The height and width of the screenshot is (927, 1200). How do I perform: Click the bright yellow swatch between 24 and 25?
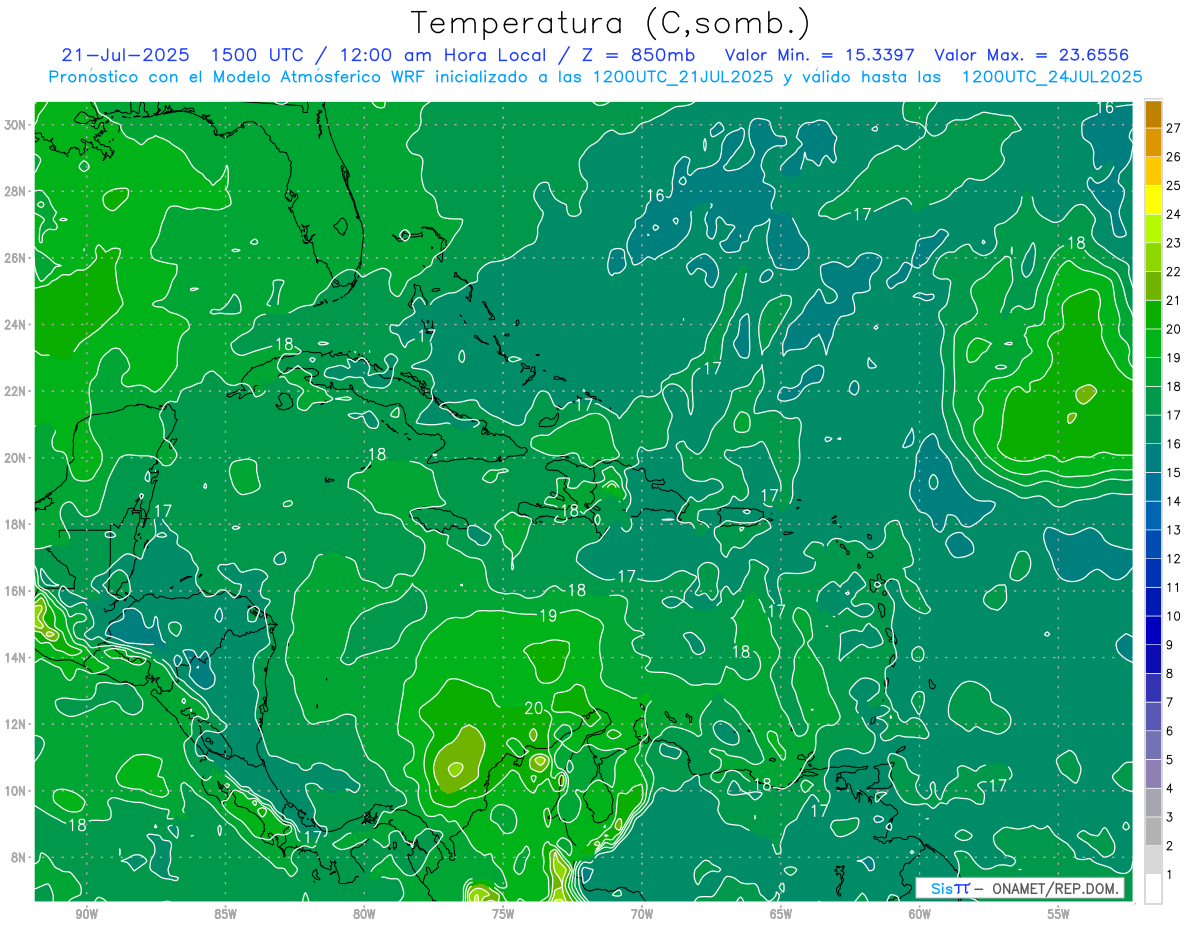1153,199
